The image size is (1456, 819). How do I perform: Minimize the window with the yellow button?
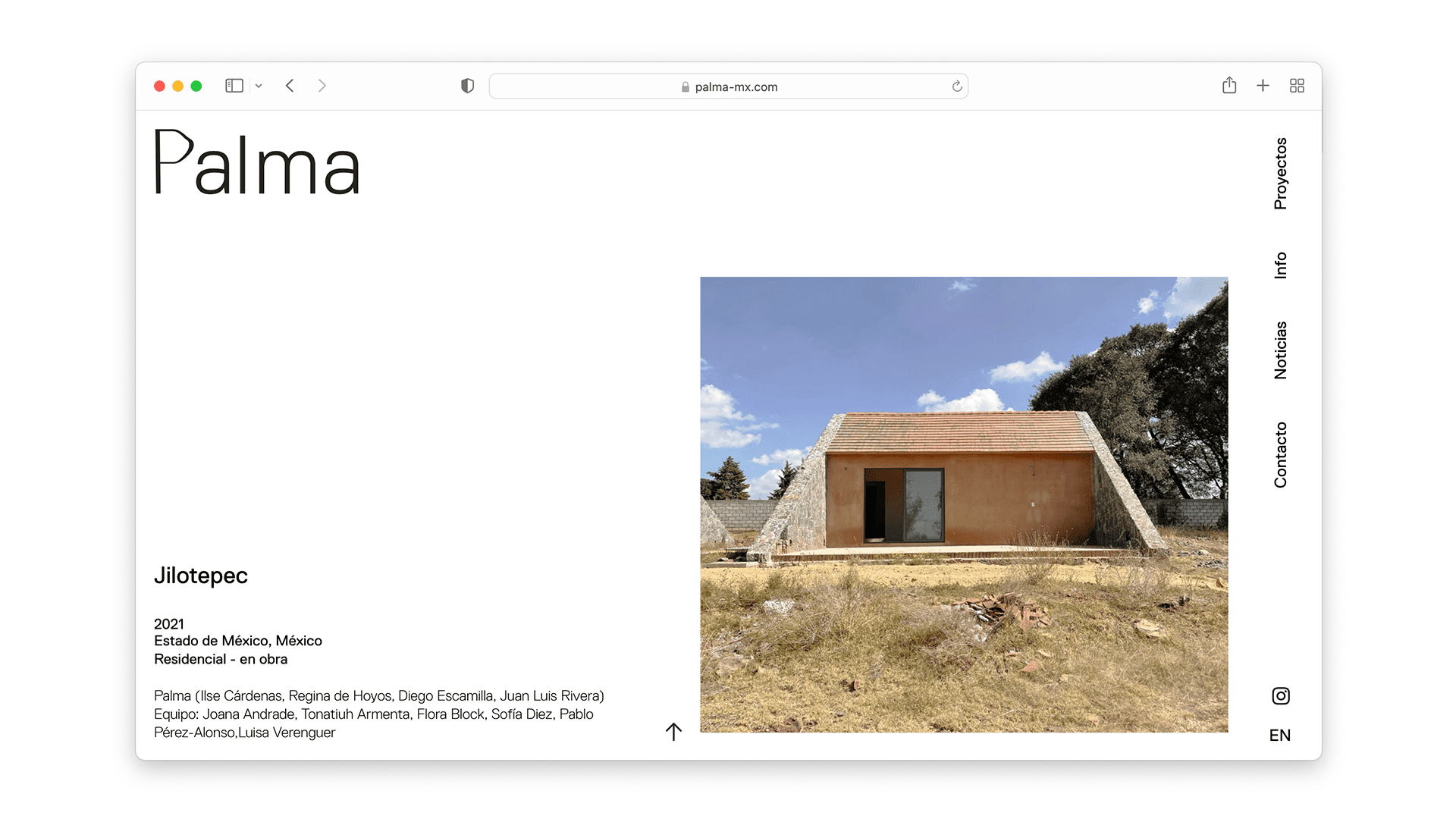pos(177,86)
